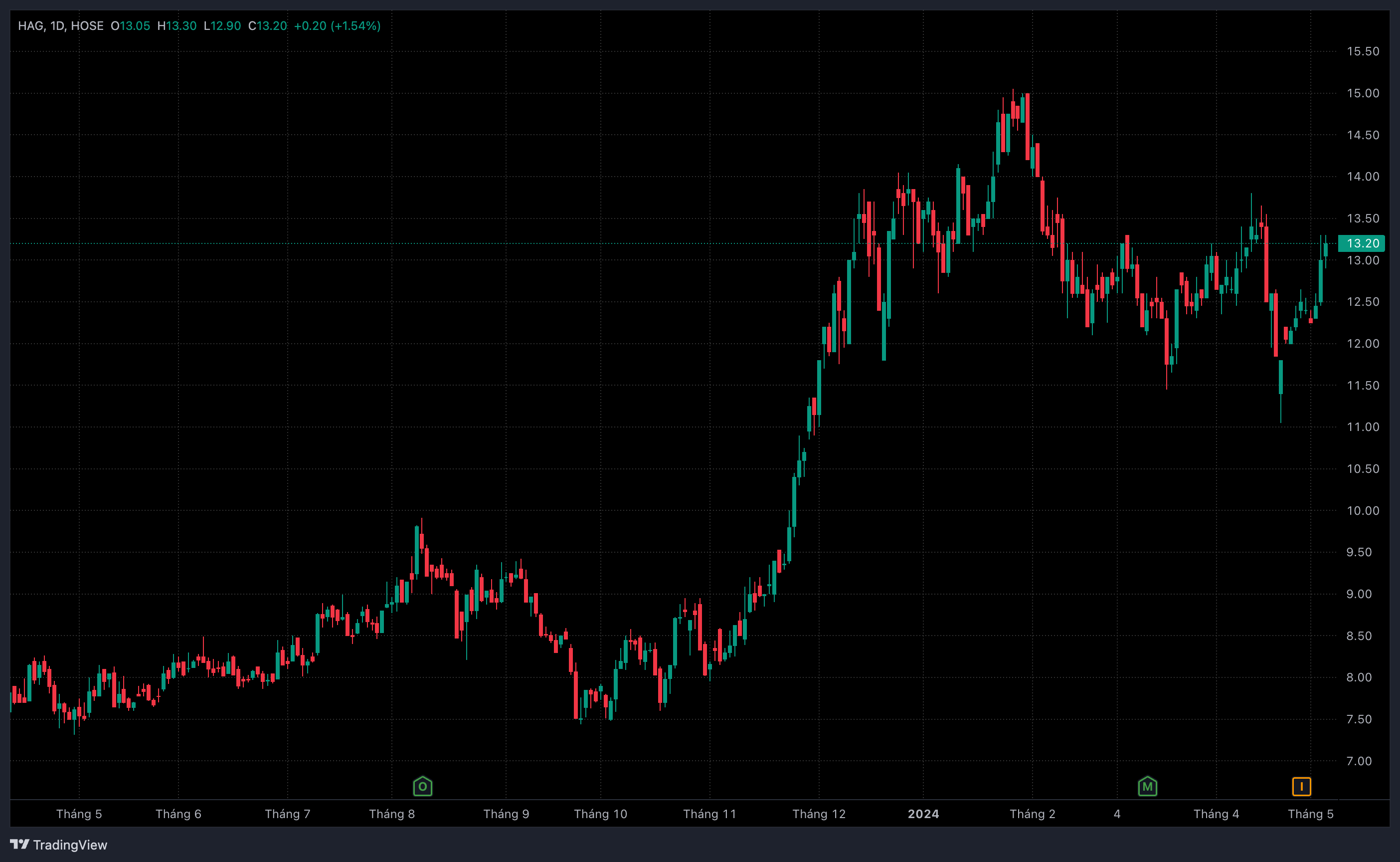Click the +0.20 (+1.54%) change value
Image resolution: width=1400 pixels, height=862 pixels.
tap(338, 25)
